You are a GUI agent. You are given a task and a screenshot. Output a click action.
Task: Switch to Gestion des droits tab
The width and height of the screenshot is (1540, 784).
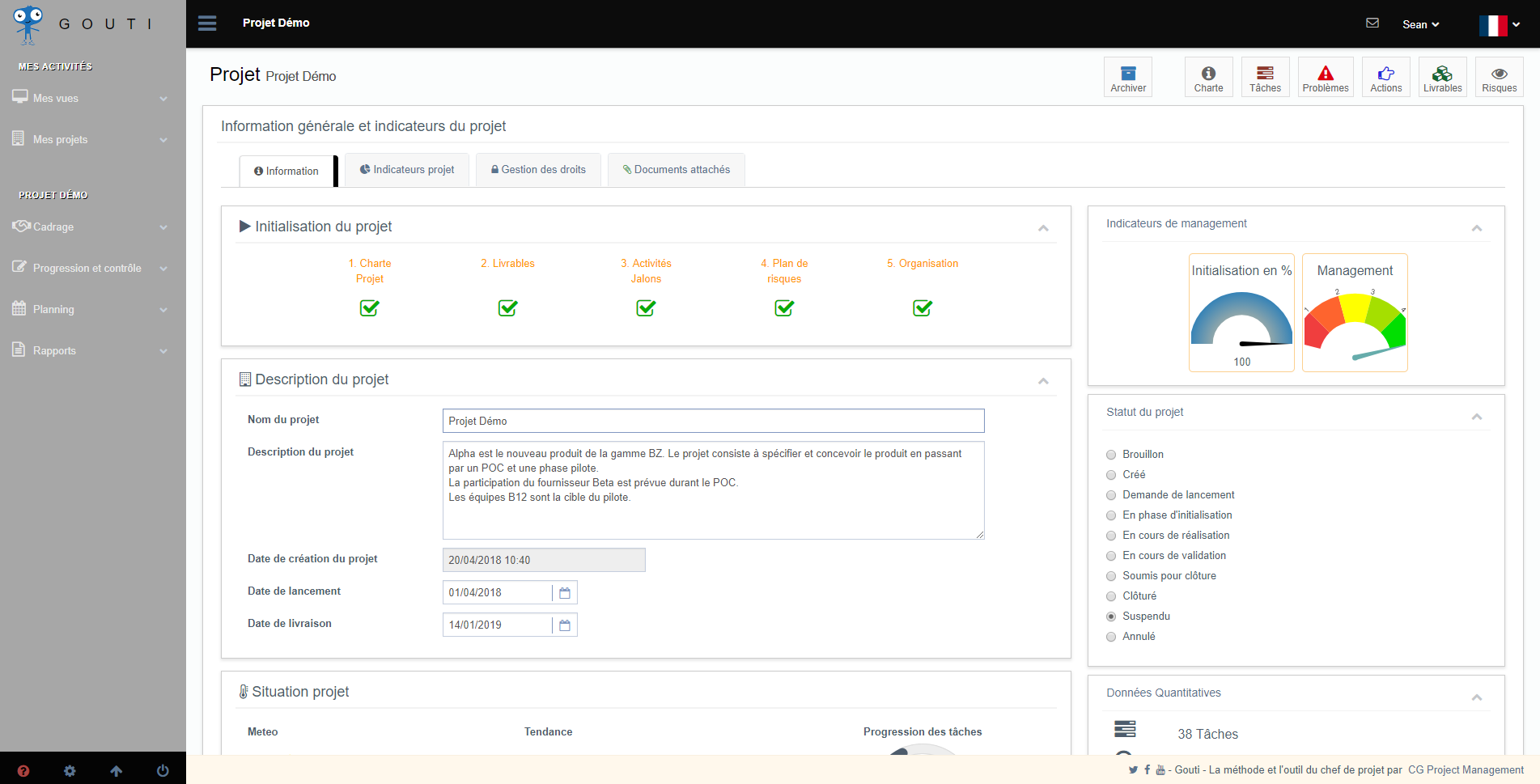coord(538,170)
